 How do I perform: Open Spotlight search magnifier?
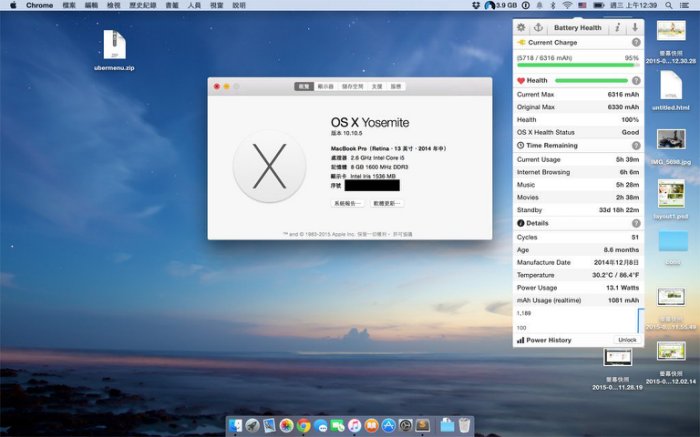[x=668, y=5]
